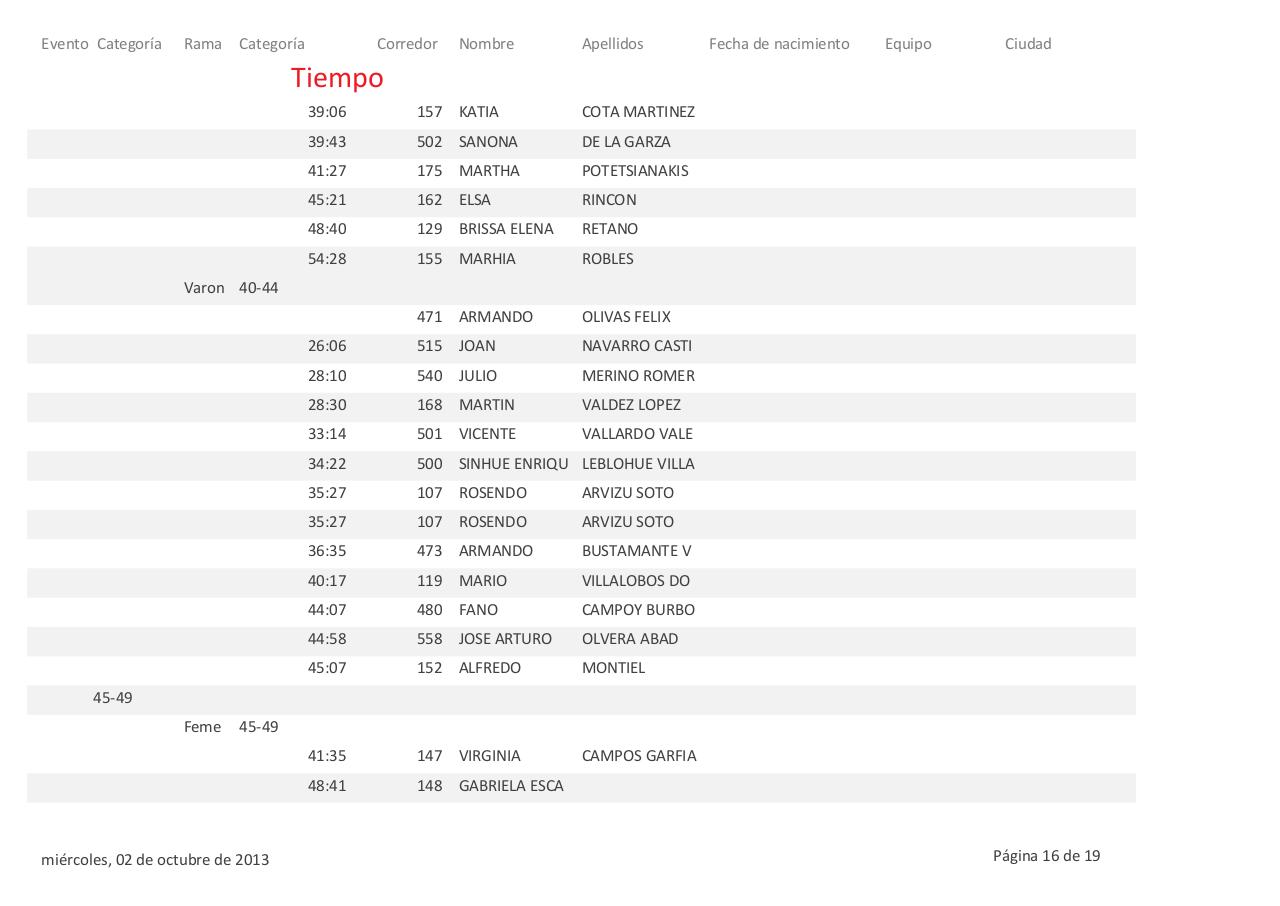The image size is (1280, 906).
Task: Select surname 'CAMPOS GARFIA'
Action: [x=639, y=756]
